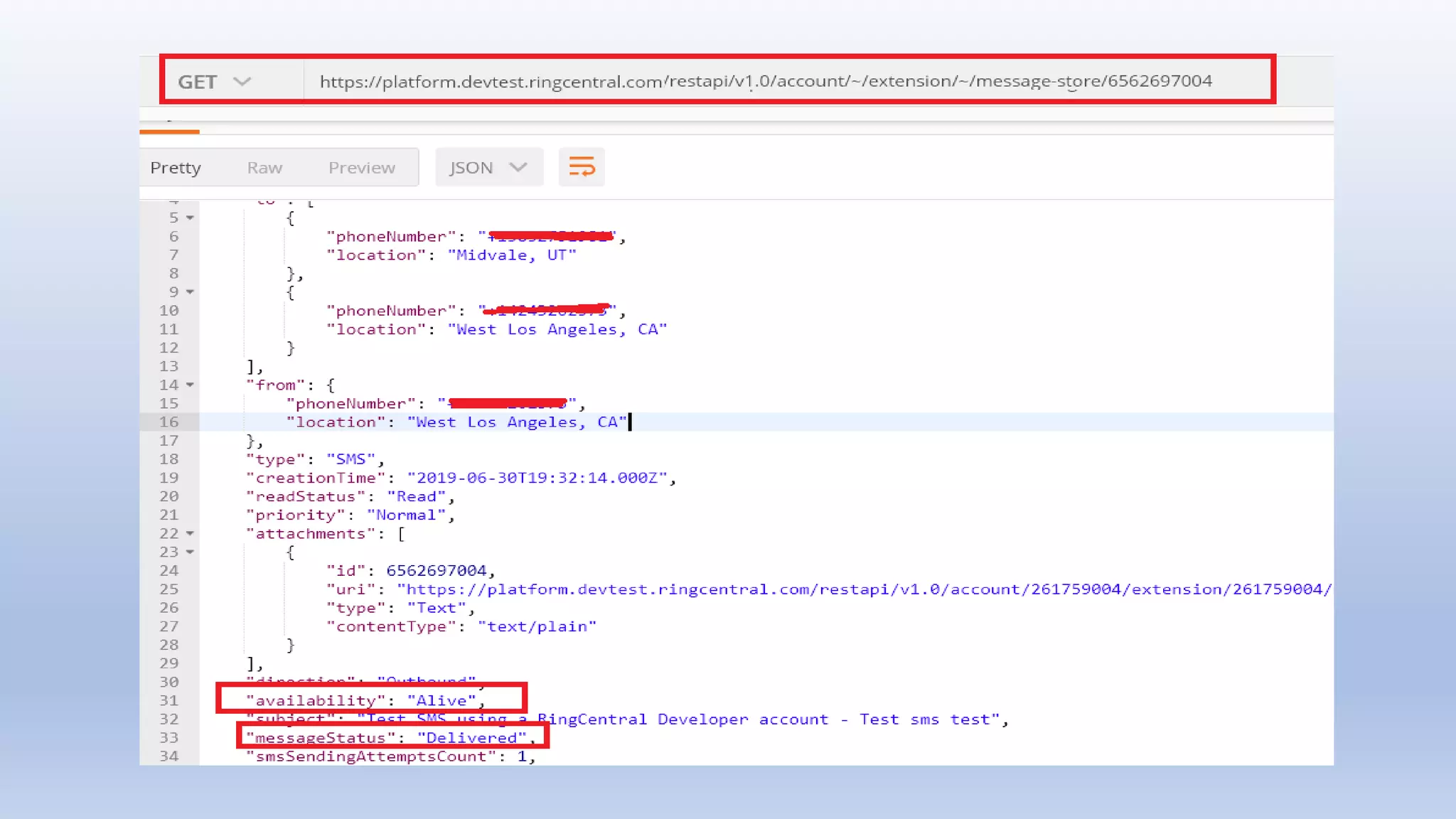This screenshot has height=819, width=1456.
Task: Collapse the attachments array at line 22
Action: (190, 533)
